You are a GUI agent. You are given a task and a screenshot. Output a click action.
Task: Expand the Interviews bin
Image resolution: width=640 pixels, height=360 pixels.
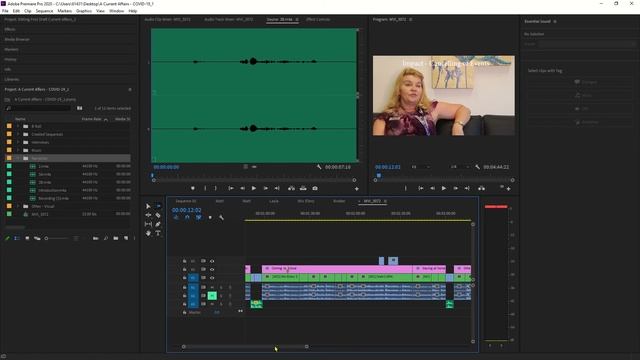tap(18, 142)
